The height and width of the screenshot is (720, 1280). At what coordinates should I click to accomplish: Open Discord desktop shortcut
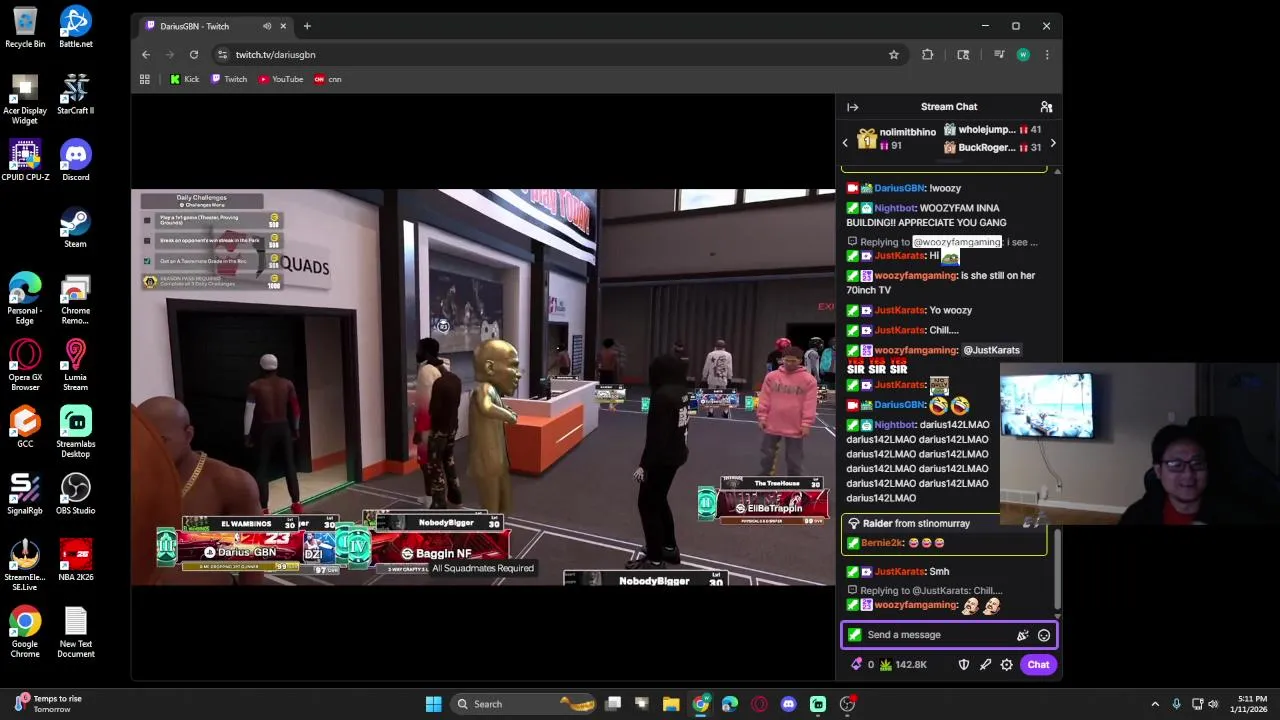click(76, 161)
